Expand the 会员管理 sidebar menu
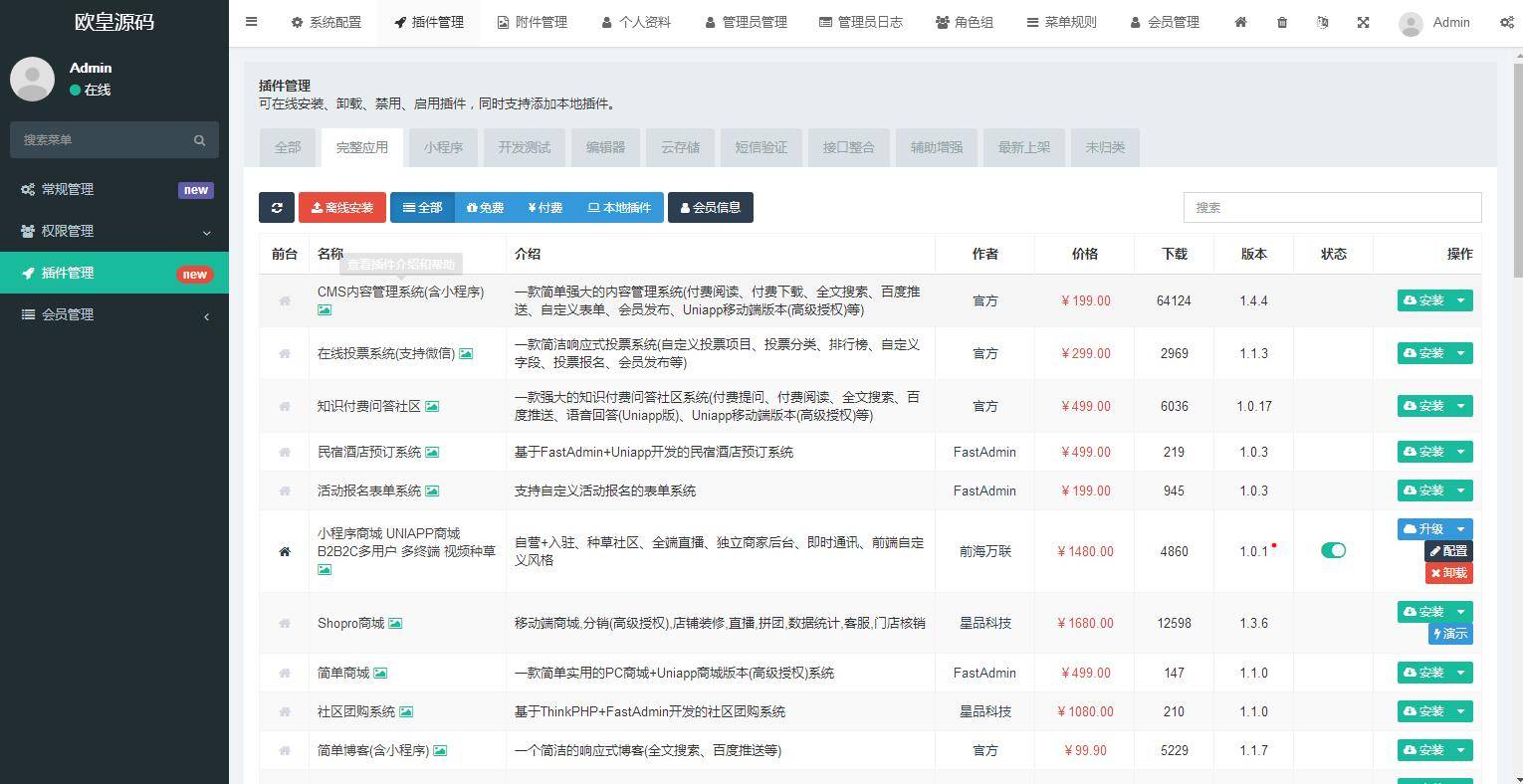Viewport: 1523px width, 784px height. [x=114, y=314]
